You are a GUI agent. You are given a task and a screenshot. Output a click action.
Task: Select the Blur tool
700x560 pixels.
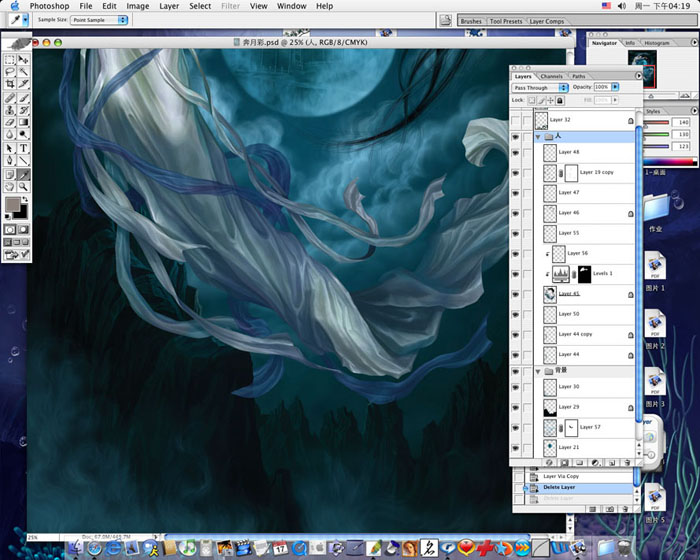click(9, 134)
